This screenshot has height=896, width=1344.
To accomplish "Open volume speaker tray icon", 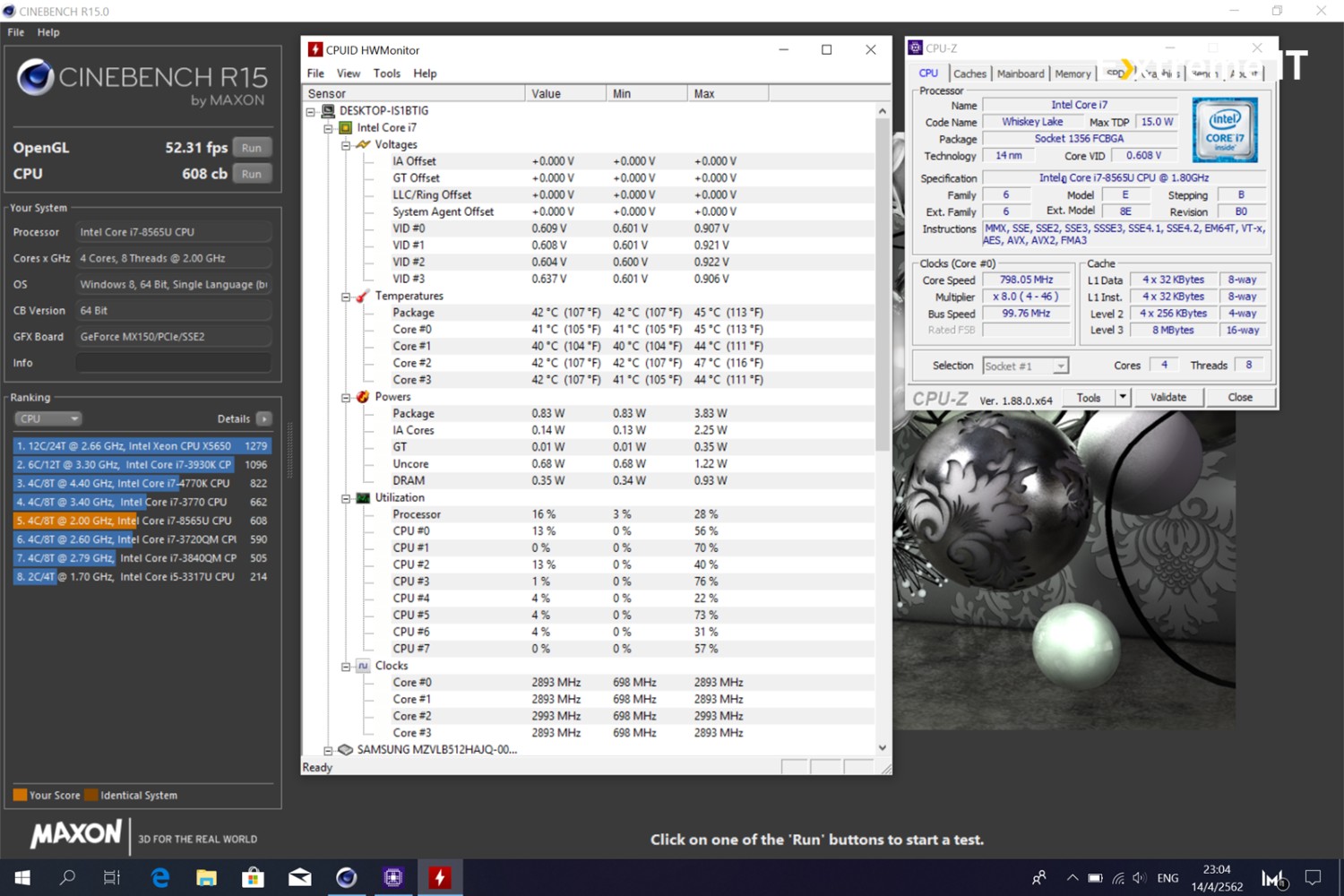I will 1139,878.
